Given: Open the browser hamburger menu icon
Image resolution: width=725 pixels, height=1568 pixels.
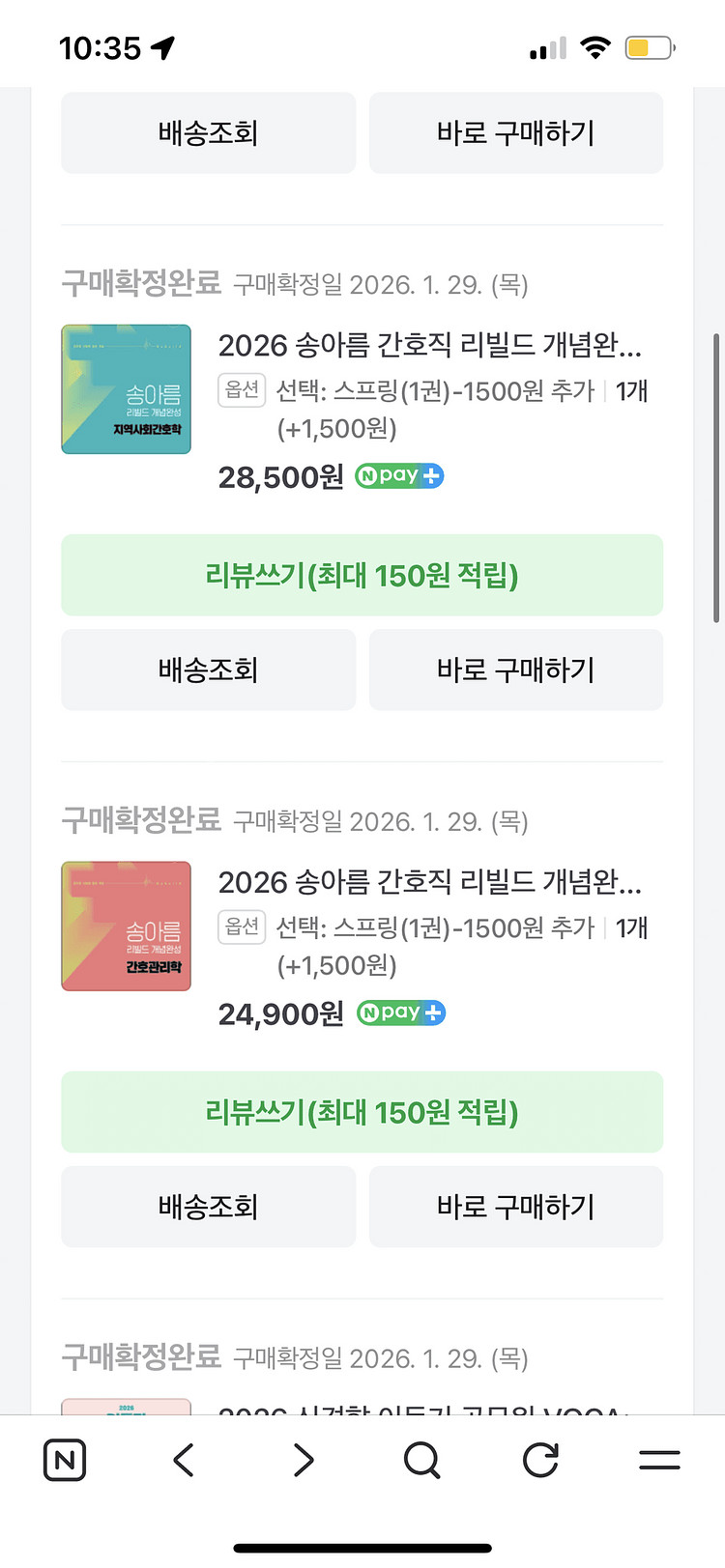Looking at the screenshot, I should point(659,1460).
